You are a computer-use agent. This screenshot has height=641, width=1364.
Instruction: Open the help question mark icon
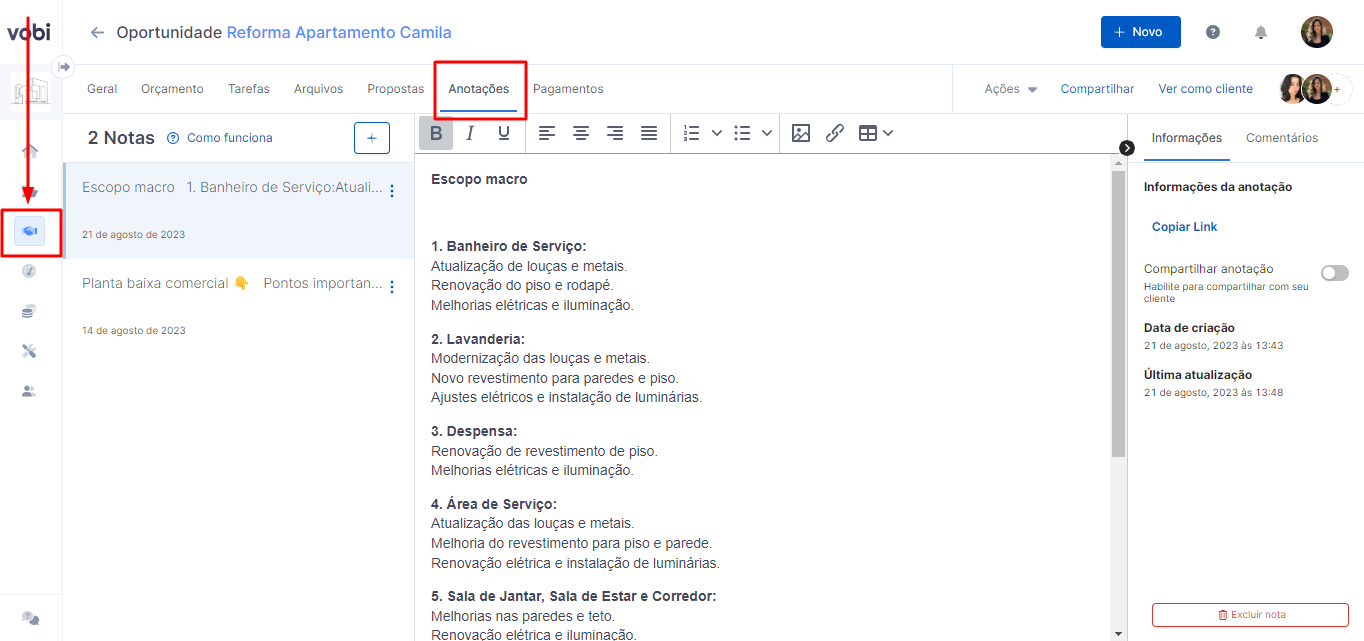click(1213, 32)
